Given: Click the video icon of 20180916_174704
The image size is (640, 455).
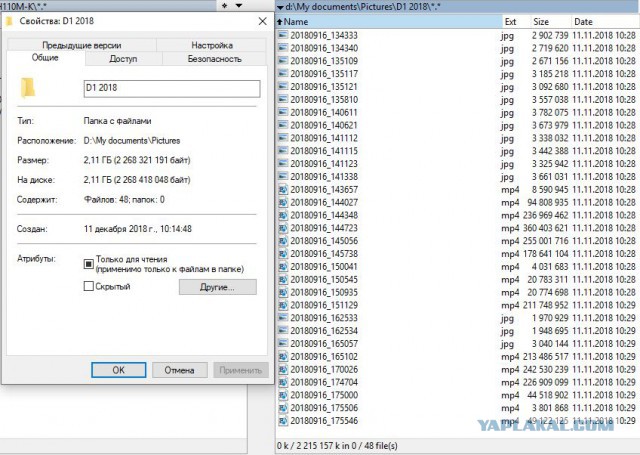Looking at the screenshot, I should (283, 382).
